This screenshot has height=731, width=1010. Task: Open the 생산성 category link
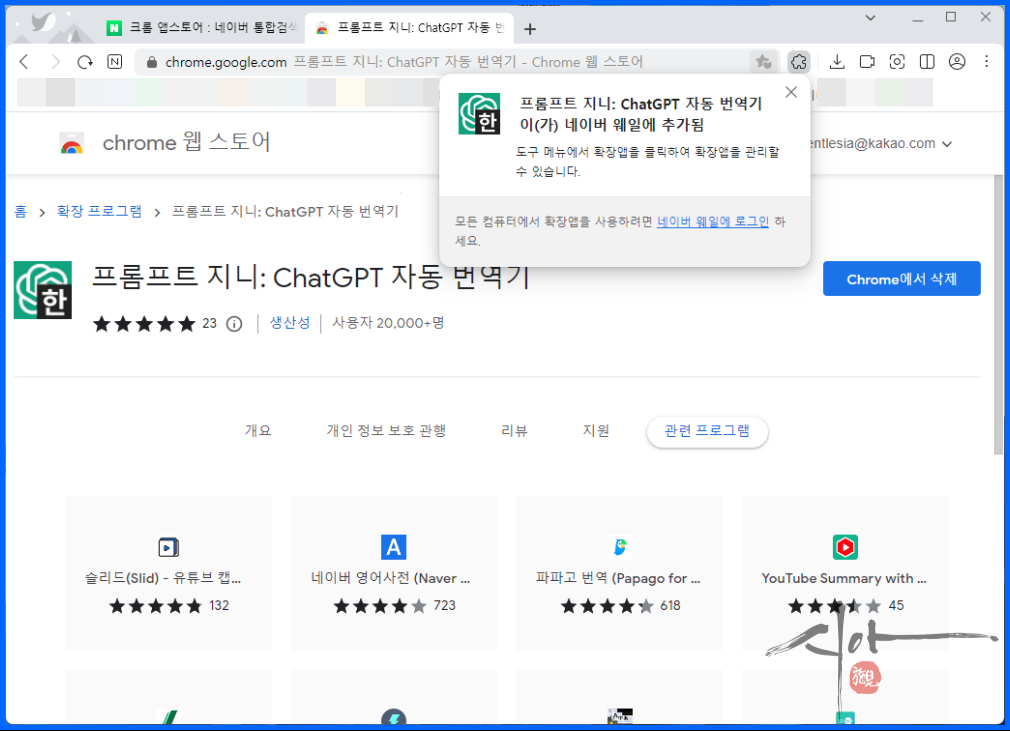tap(290, 323)
